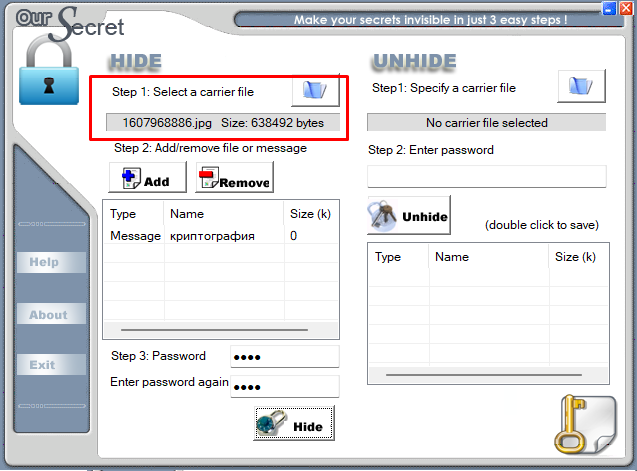The image size is (637, 471).
Task: Click the Add file button
Action: coord(147,178)
